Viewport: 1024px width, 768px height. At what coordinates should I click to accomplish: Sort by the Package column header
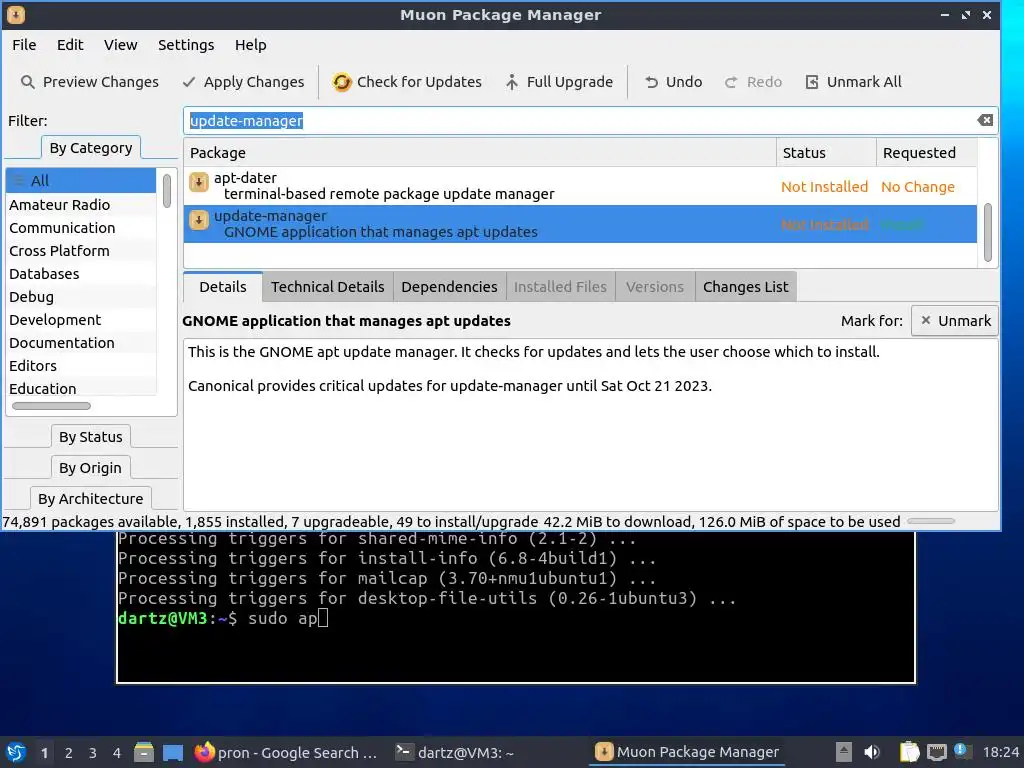pos(480,153)
